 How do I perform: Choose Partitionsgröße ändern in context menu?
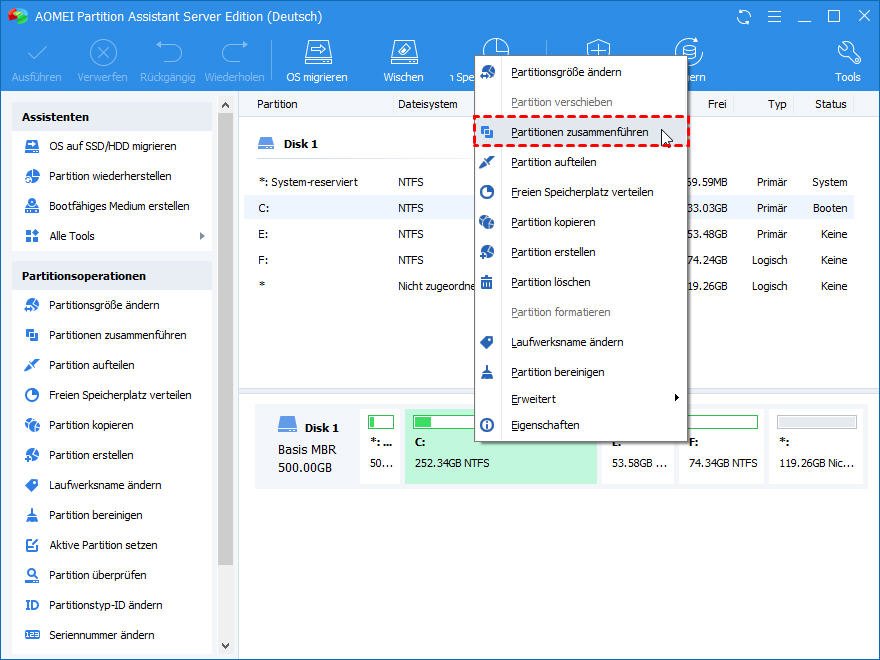tap(581, 72)
